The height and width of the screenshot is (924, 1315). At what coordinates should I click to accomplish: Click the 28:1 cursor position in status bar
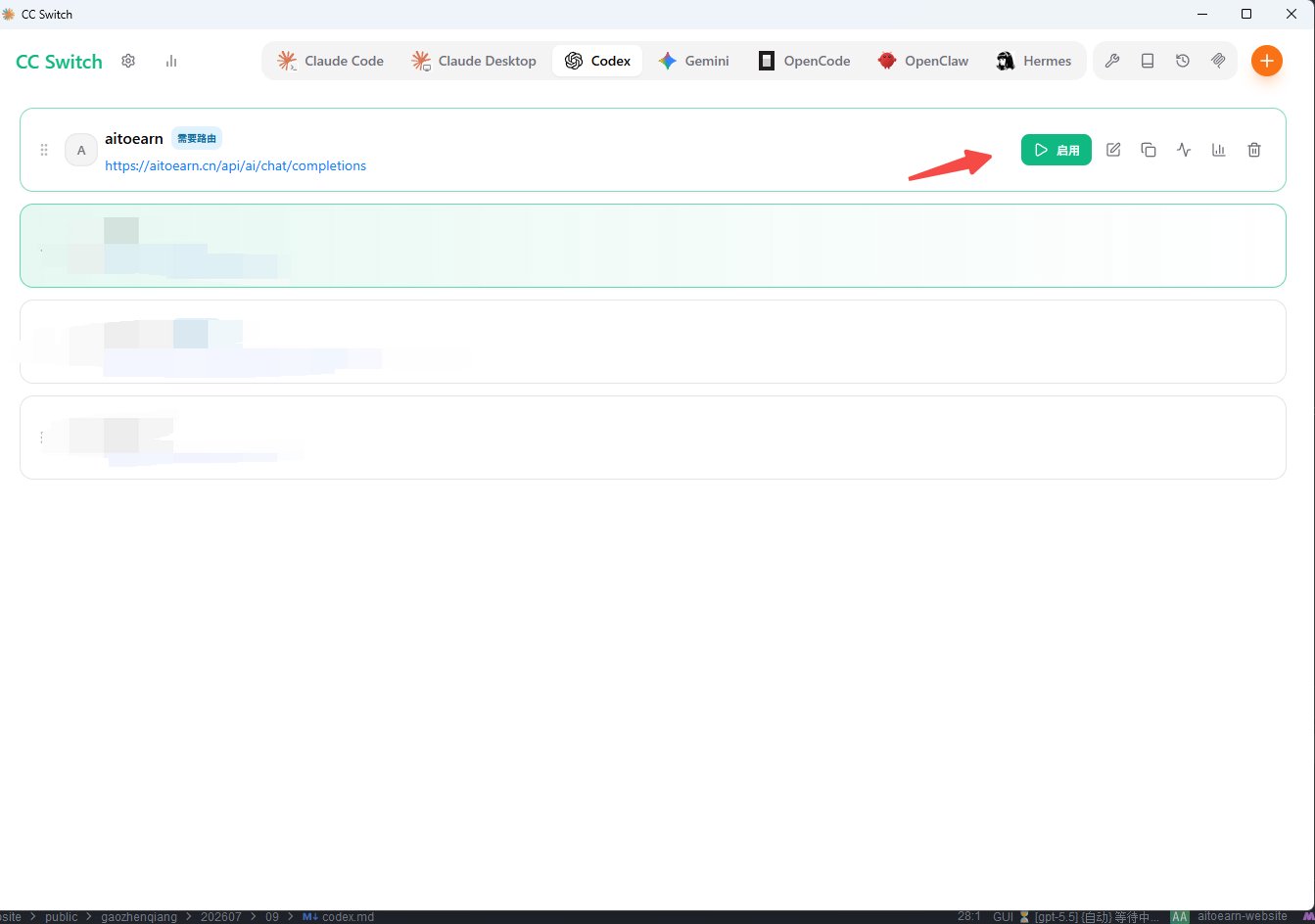(969, 917)
